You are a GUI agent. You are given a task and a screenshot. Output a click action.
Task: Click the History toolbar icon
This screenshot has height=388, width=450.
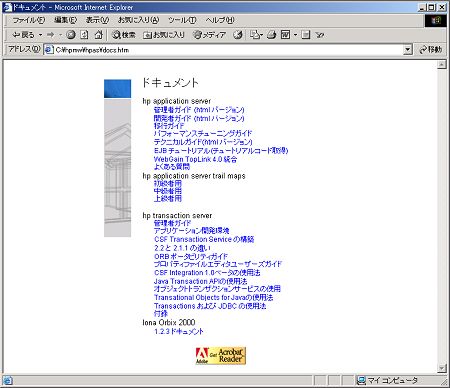coord(238,35)
